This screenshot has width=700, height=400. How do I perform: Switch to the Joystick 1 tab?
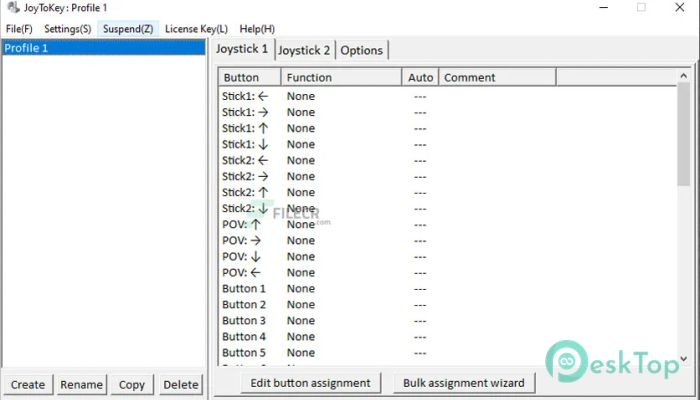click(x=242, y=49)
